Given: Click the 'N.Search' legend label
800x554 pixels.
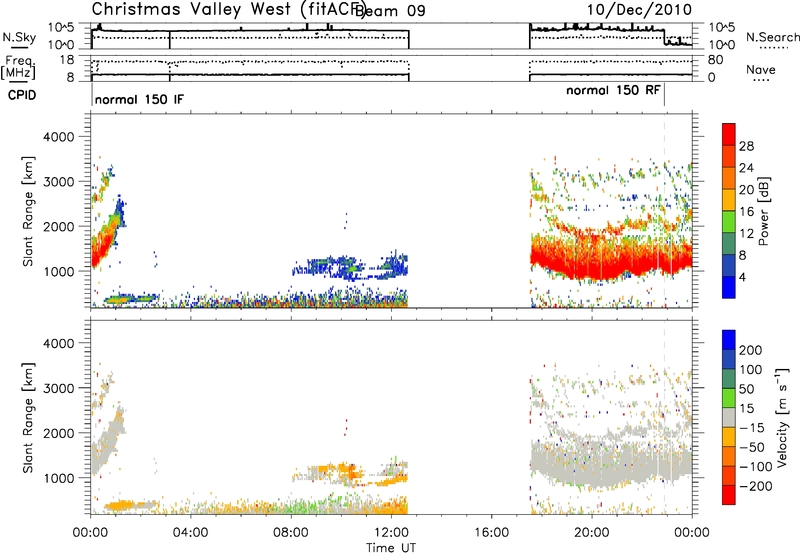Looking at the screenshot, I should click(773, 37).
